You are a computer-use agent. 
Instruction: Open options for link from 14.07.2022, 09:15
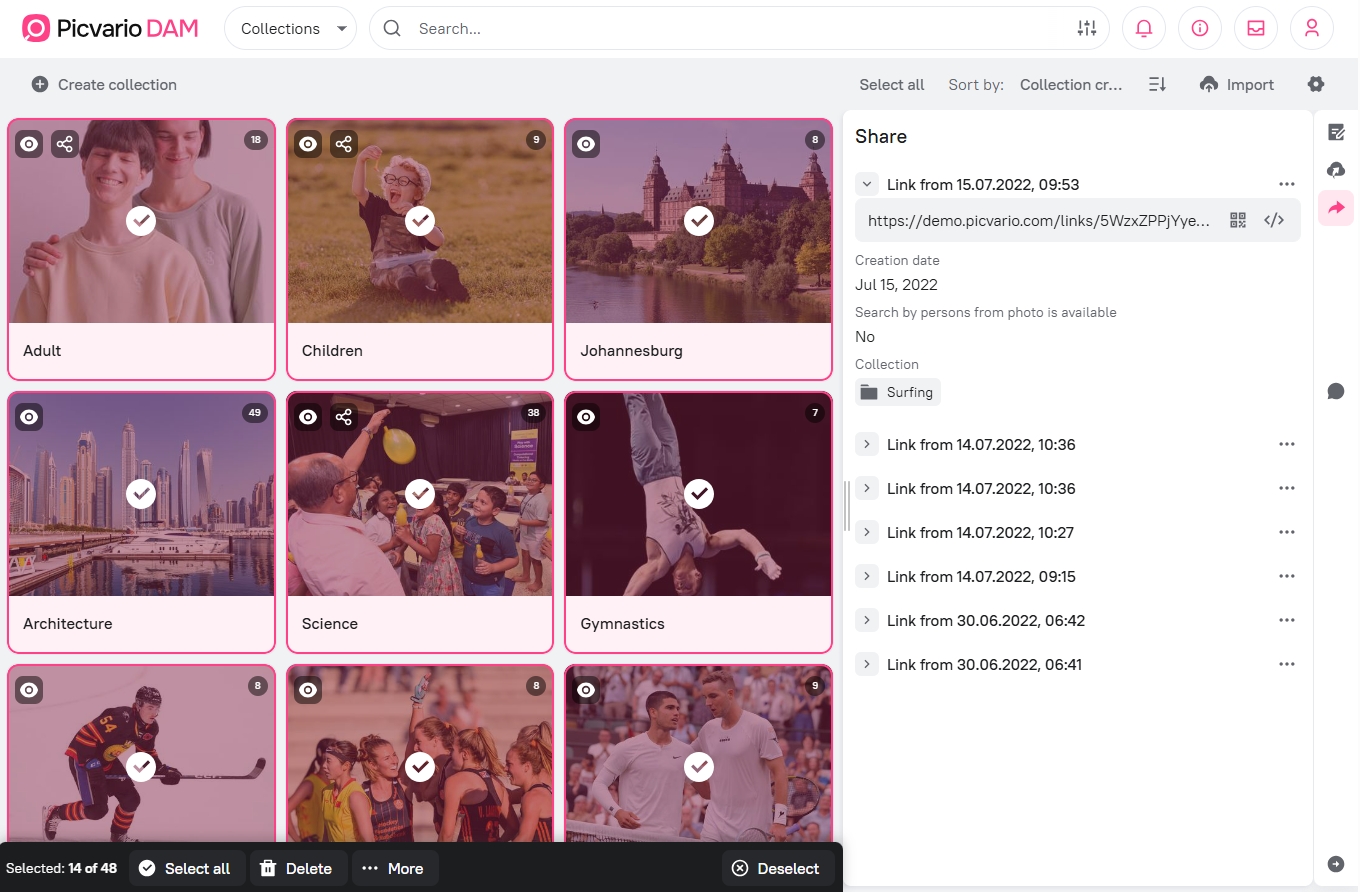(1287, 576)
